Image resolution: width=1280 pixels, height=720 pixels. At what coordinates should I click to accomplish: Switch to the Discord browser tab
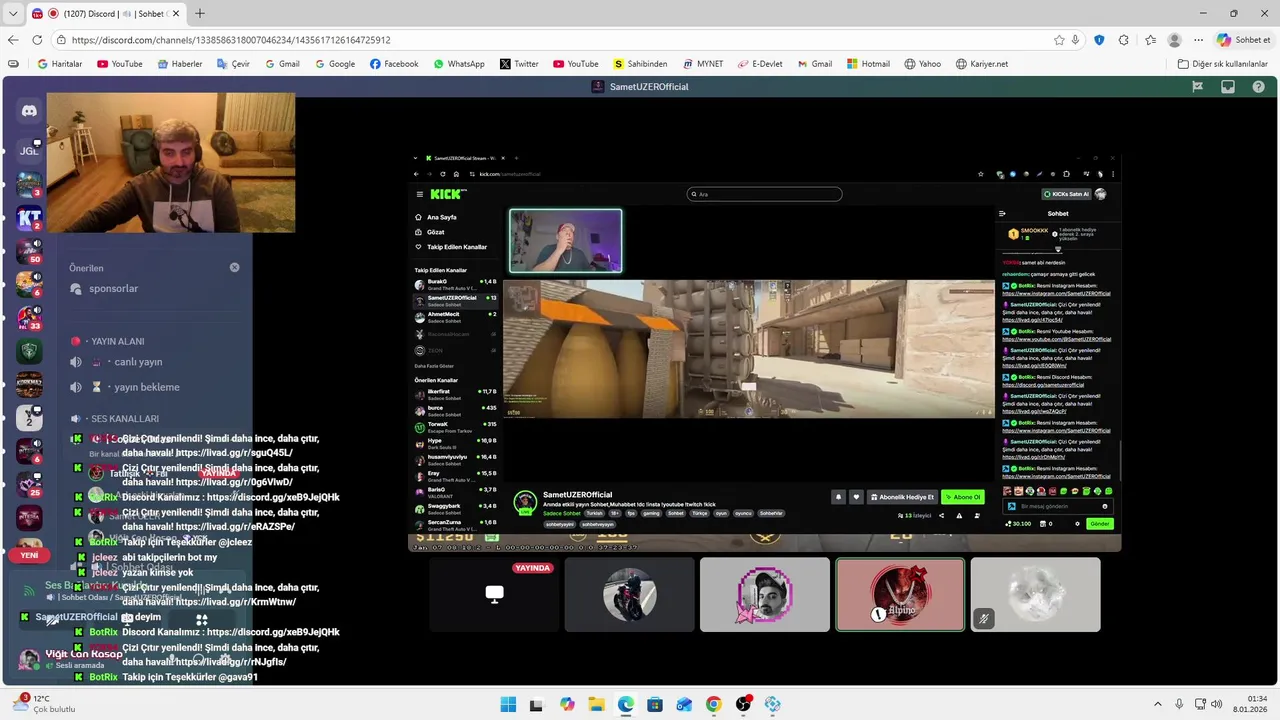pos(106,14)
